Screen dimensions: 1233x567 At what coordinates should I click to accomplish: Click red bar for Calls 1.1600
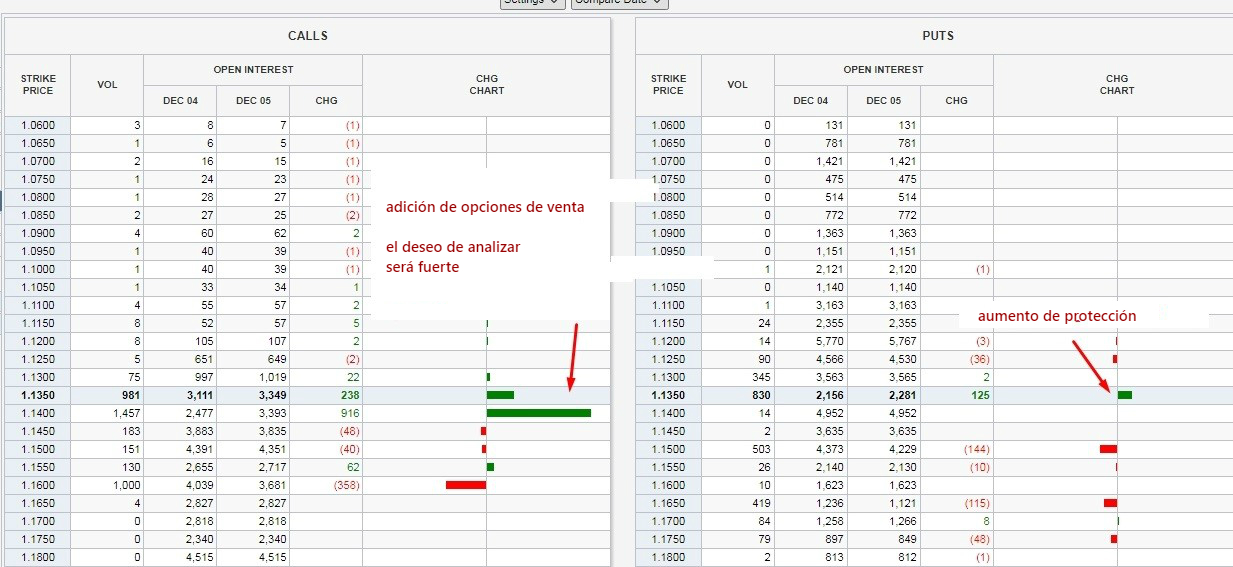[465, 485]
